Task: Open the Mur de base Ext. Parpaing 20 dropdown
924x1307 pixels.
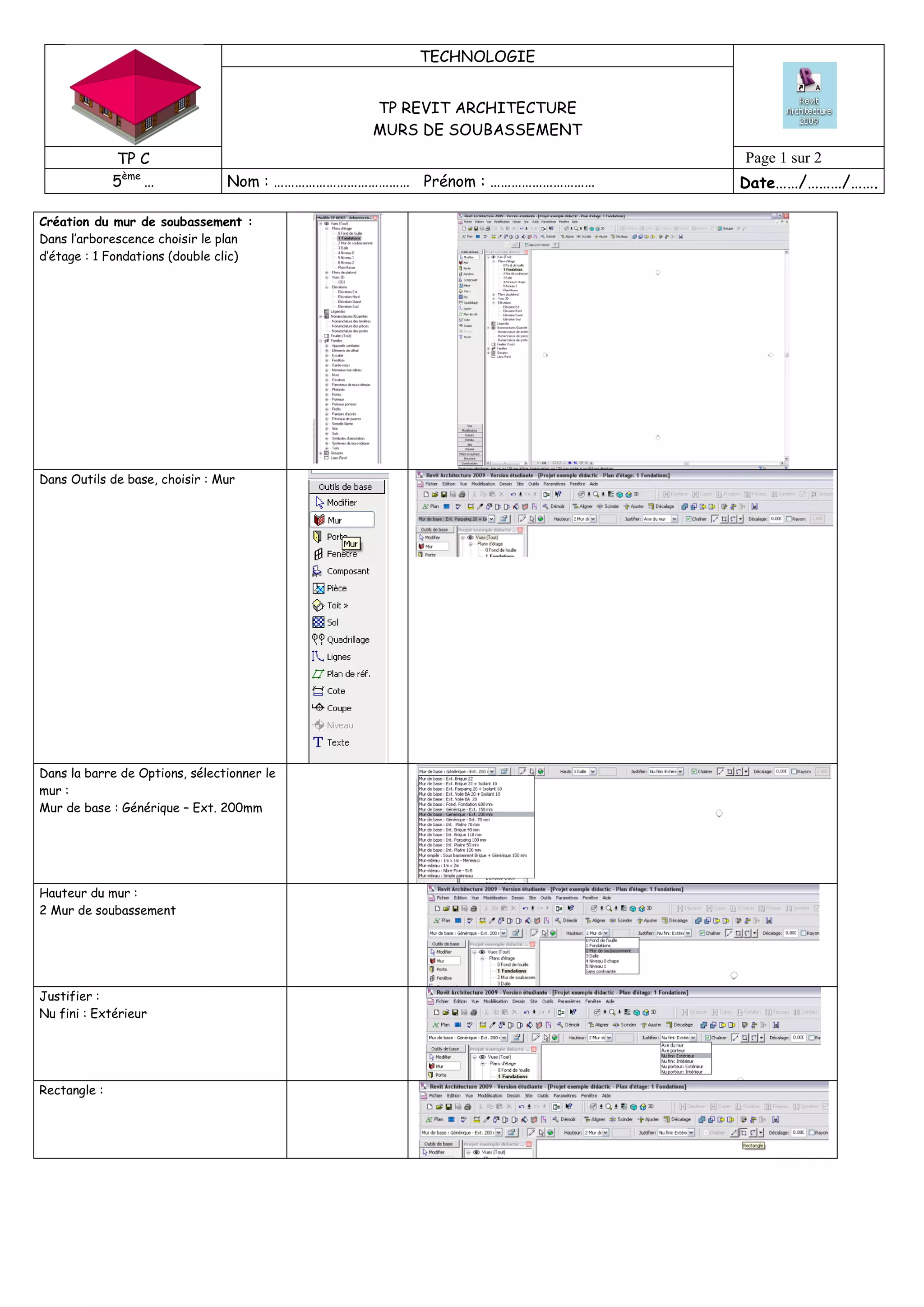Action: coord(491,519)
